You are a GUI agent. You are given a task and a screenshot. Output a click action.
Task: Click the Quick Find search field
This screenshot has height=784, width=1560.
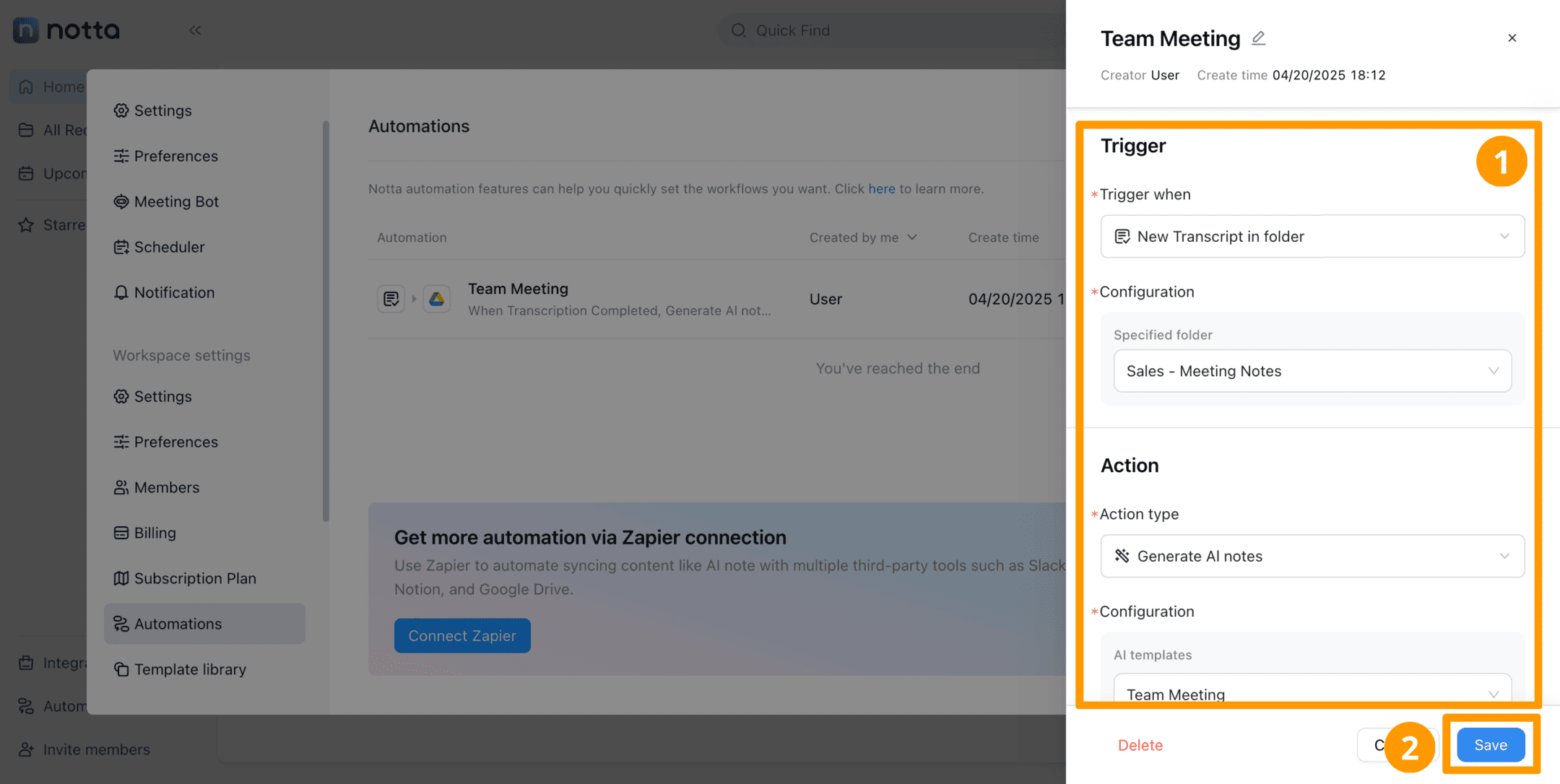tap(891, 30)
